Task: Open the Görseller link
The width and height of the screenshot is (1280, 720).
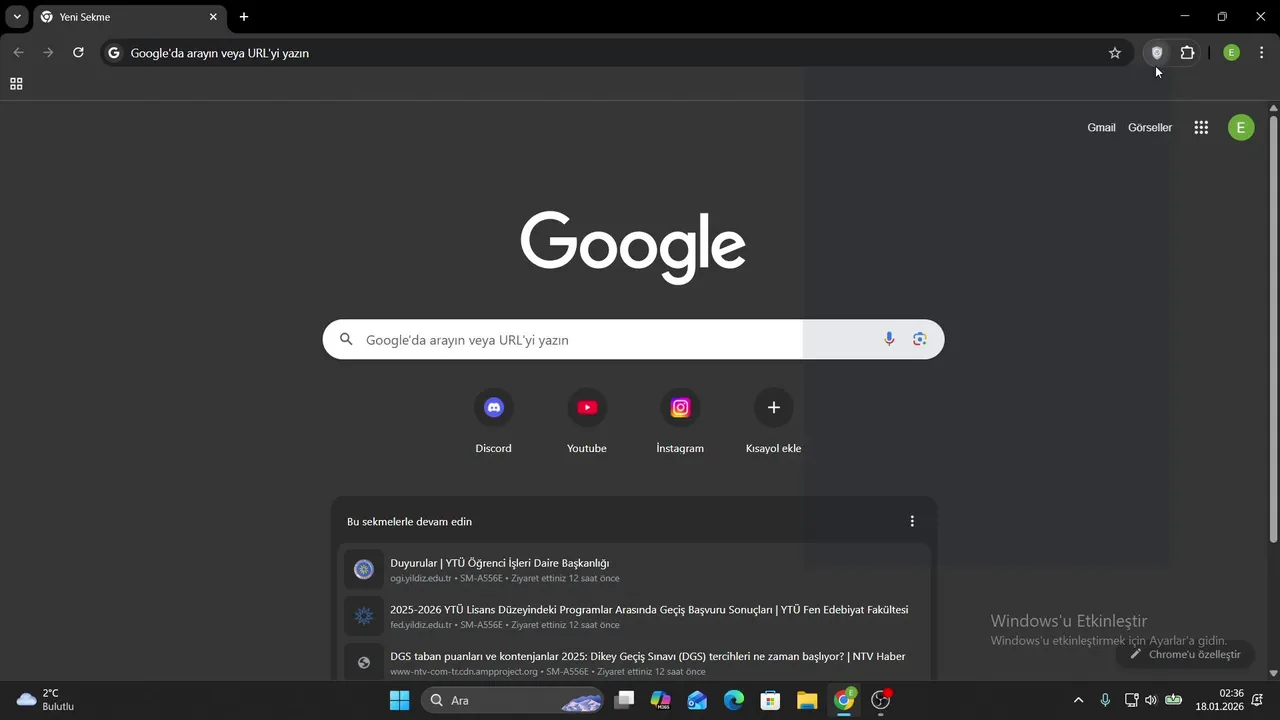Action: pyautogui.click(x=1150, y=128)
